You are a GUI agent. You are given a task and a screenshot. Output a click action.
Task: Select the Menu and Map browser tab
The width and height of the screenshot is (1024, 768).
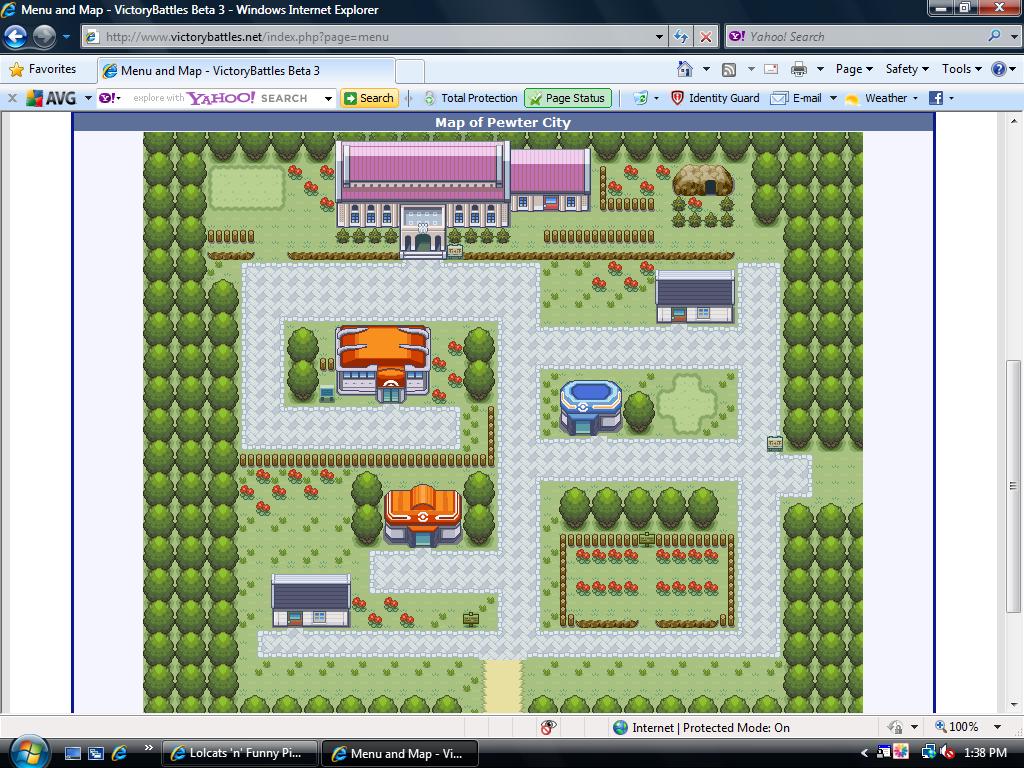[x=246, y=71]
